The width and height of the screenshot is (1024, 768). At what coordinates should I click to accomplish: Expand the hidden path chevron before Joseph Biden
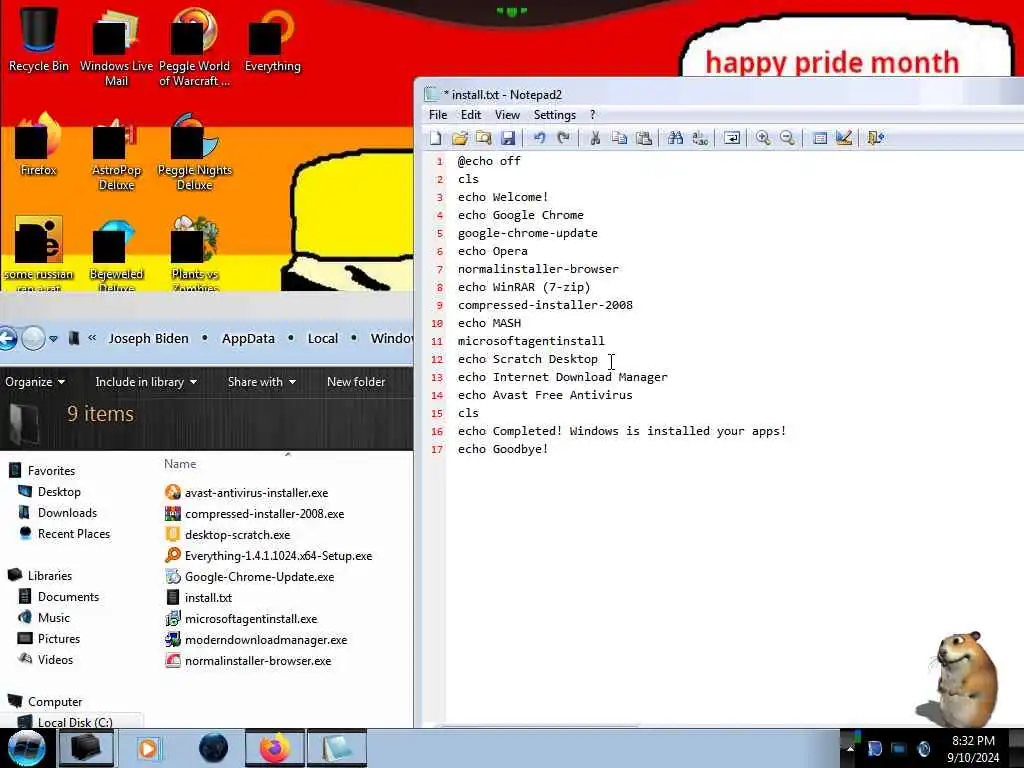[x=92, y=338]
